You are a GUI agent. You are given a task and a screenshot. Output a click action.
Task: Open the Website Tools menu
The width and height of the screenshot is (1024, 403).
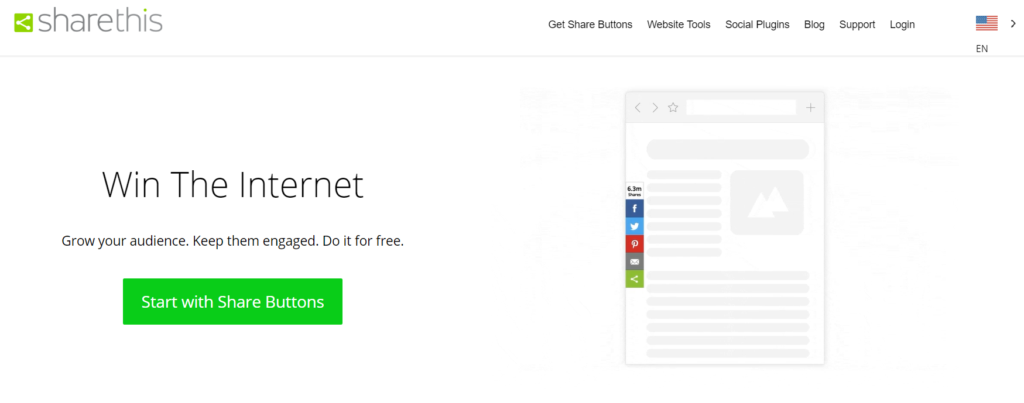point(679,25)
